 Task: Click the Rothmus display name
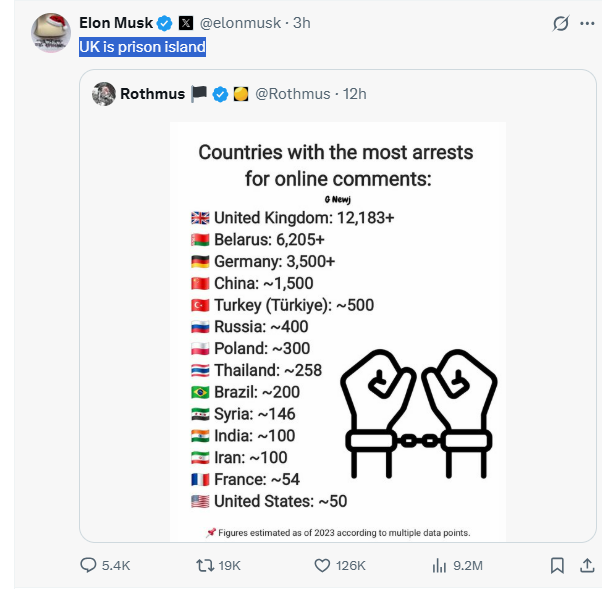152,94
